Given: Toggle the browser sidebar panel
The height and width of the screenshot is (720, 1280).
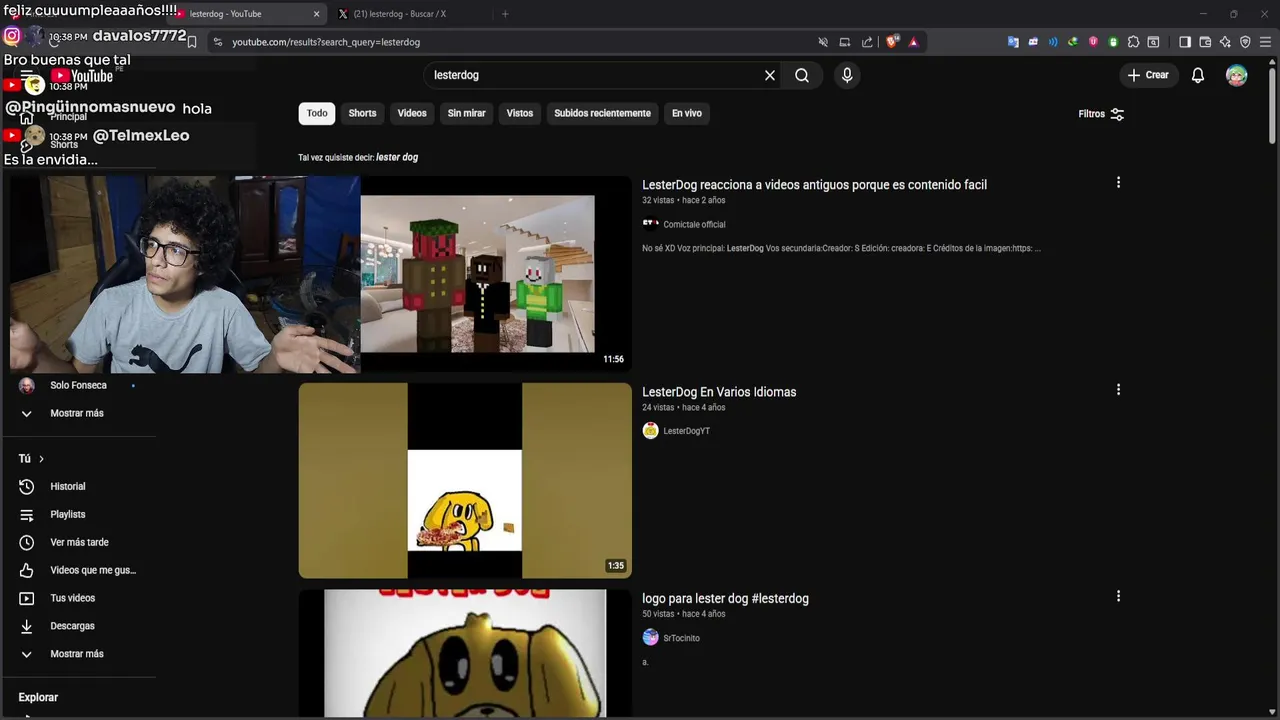Looking at the screenshot, I should click(x=1185, y=42).
